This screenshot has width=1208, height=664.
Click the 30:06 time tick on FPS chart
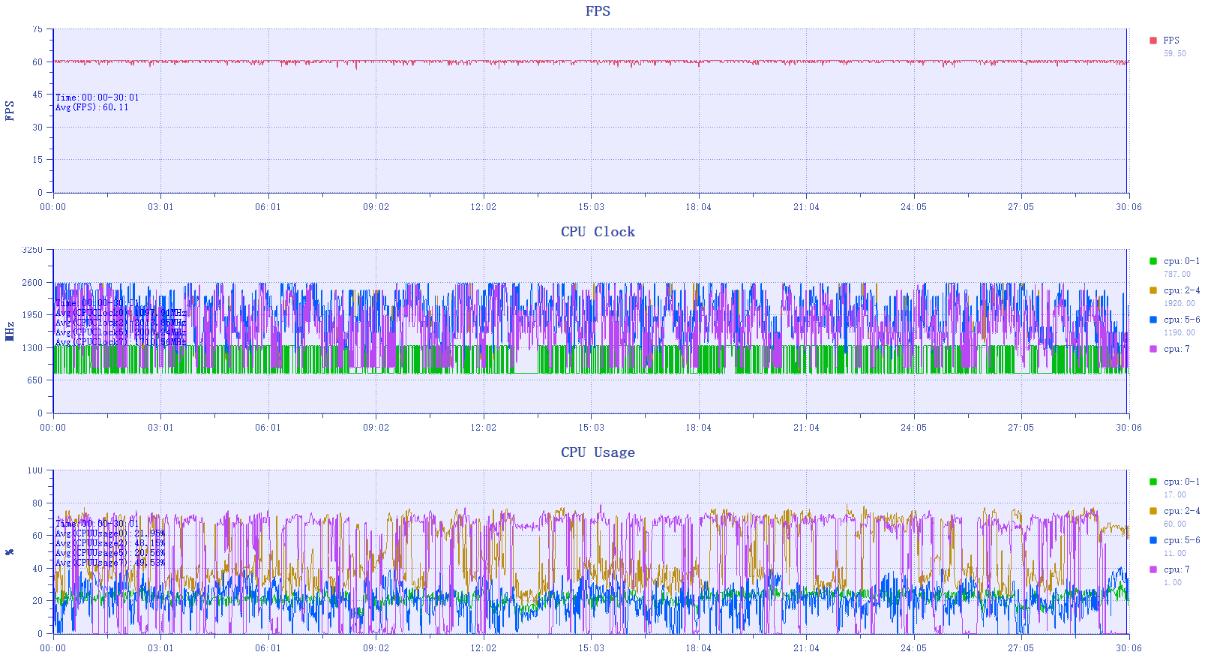pyautogui.click(x=1129, y=206)
